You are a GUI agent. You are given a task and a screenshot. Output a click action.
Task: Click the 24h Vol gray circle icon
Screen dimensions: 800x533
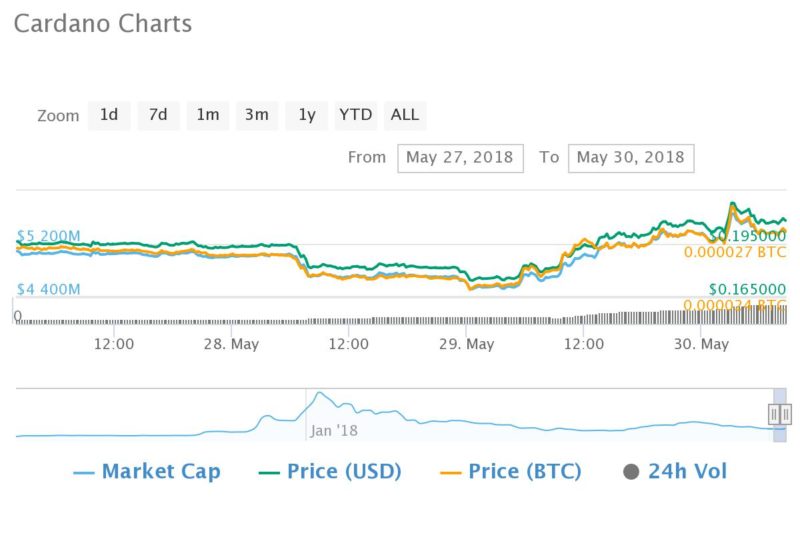coord(631,472)
